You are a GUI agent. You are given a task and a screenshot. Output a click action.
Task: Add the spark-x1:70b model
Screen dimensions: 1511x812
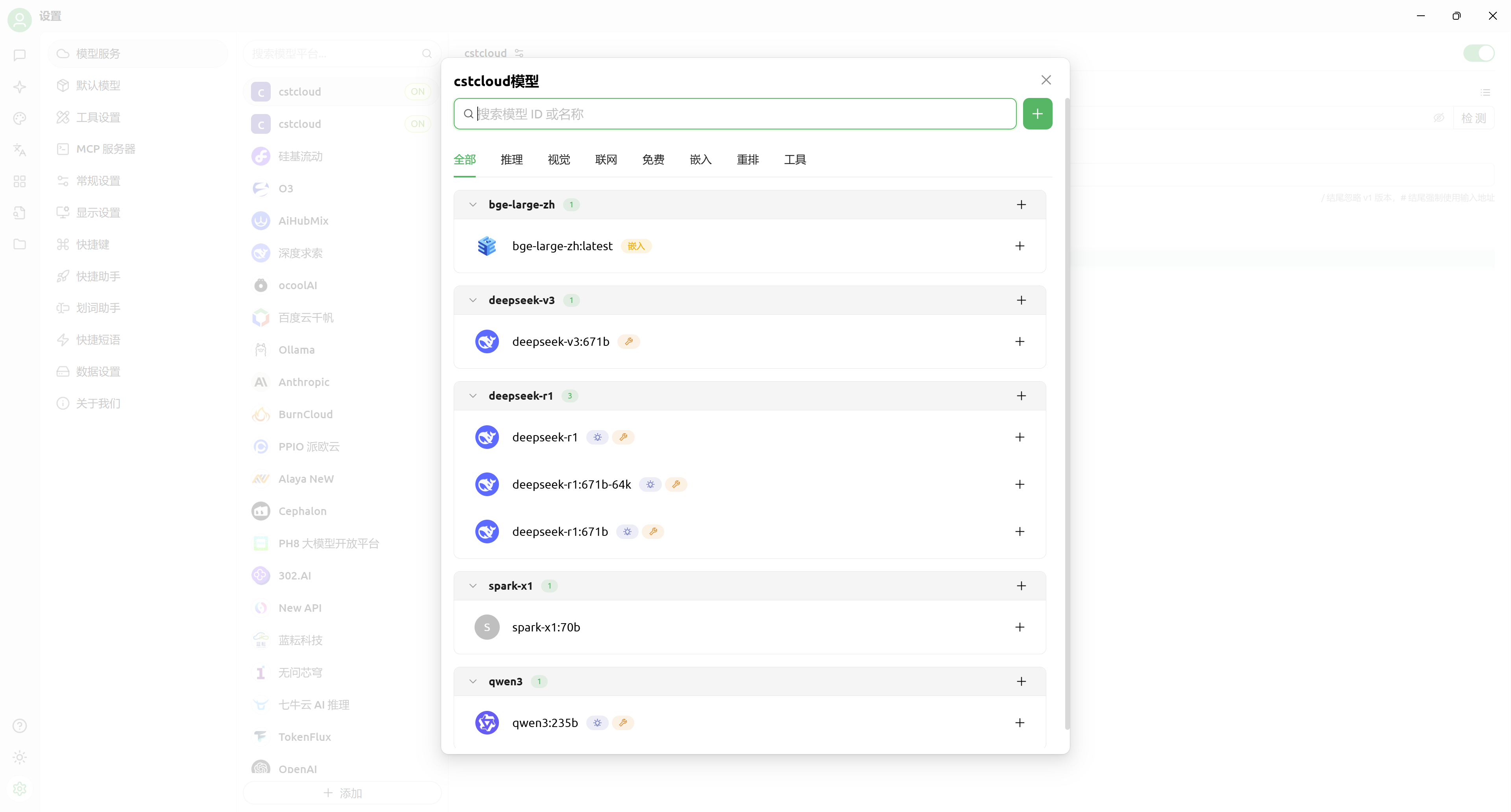1020,627
